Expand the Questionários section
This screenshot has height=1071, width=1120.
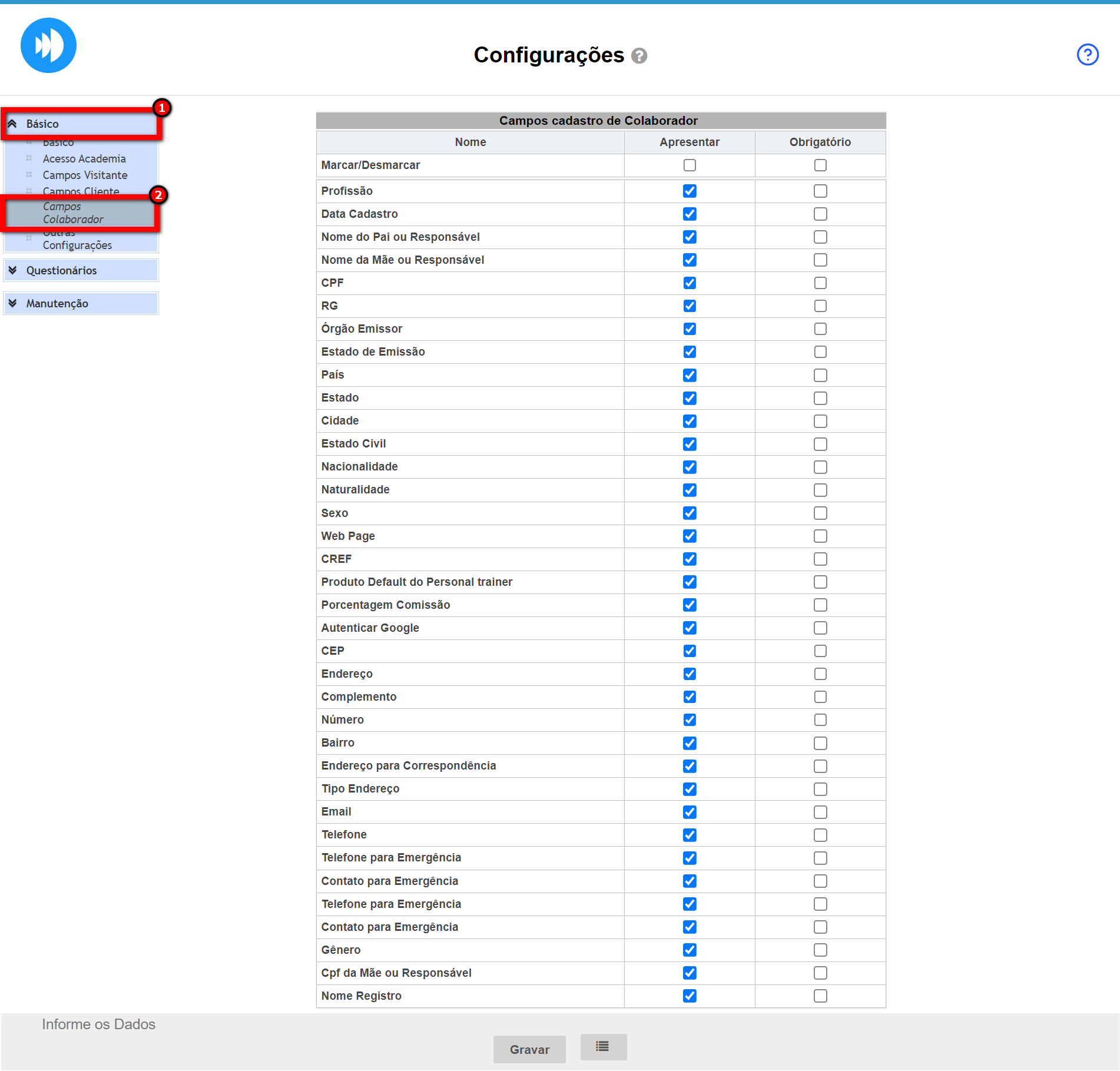pyautogui.click(x=61, y=270)
